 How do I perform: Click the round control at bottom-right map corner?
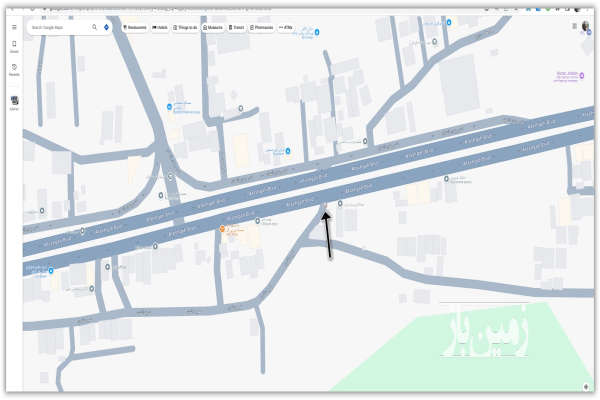pos(586,387)
